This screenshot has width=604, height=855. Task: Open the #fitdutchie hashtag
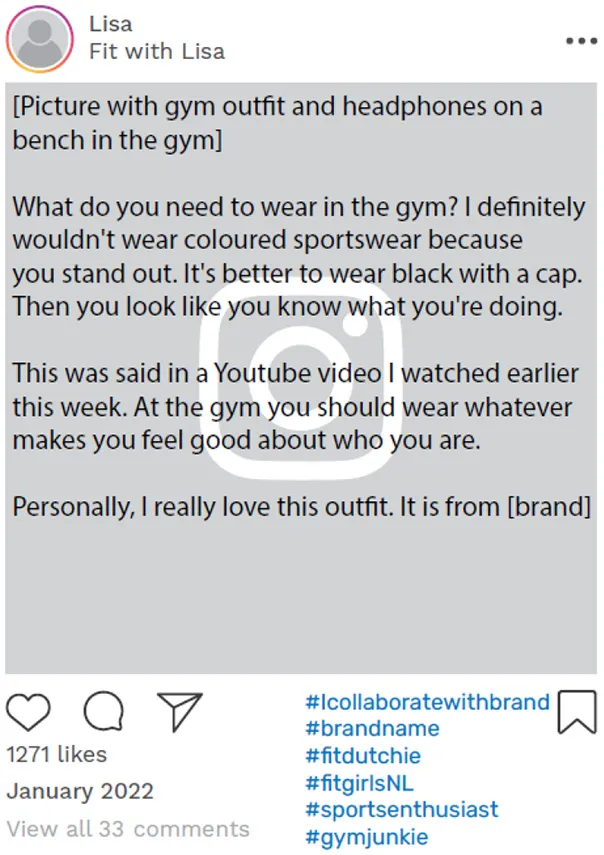(363, 756)
